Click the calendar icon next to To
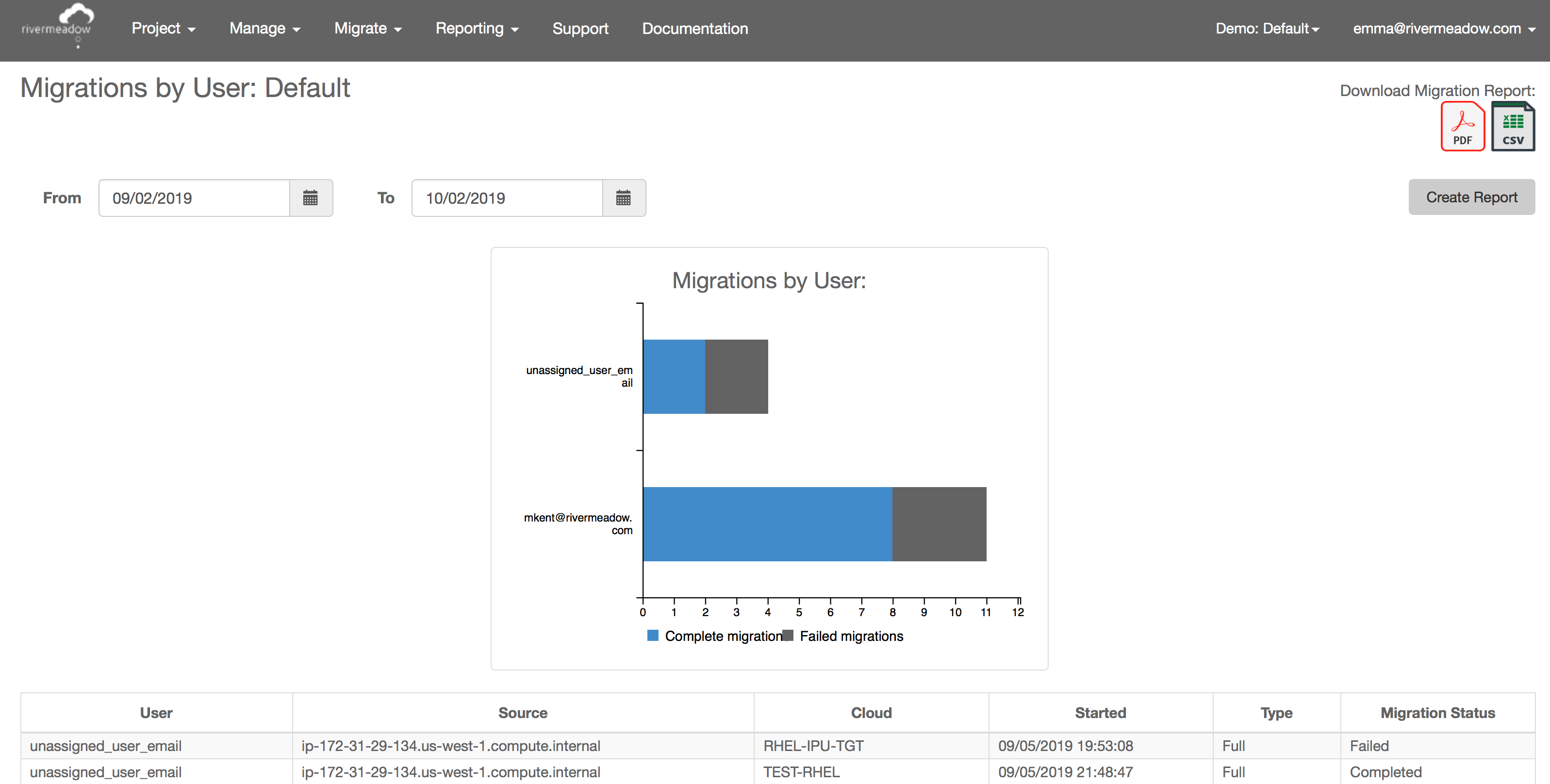The width and height of the screenshot is (1550, 784). [623, 197]
